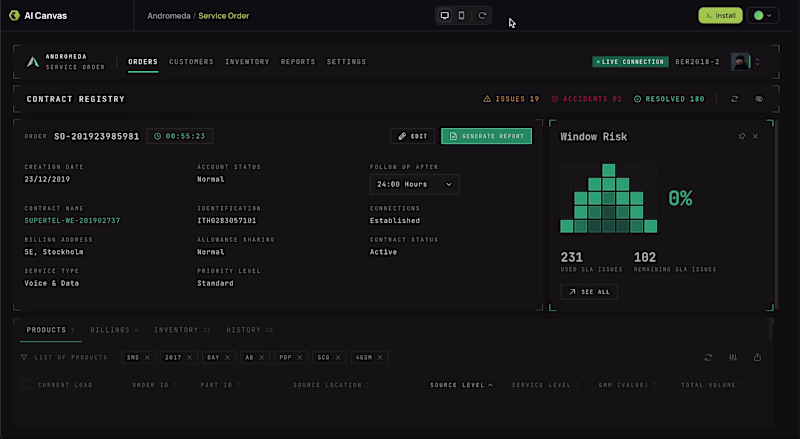This screenshot has height=439, width=800.
Task: Sort by Part ID column
Action: coord(219,385)
